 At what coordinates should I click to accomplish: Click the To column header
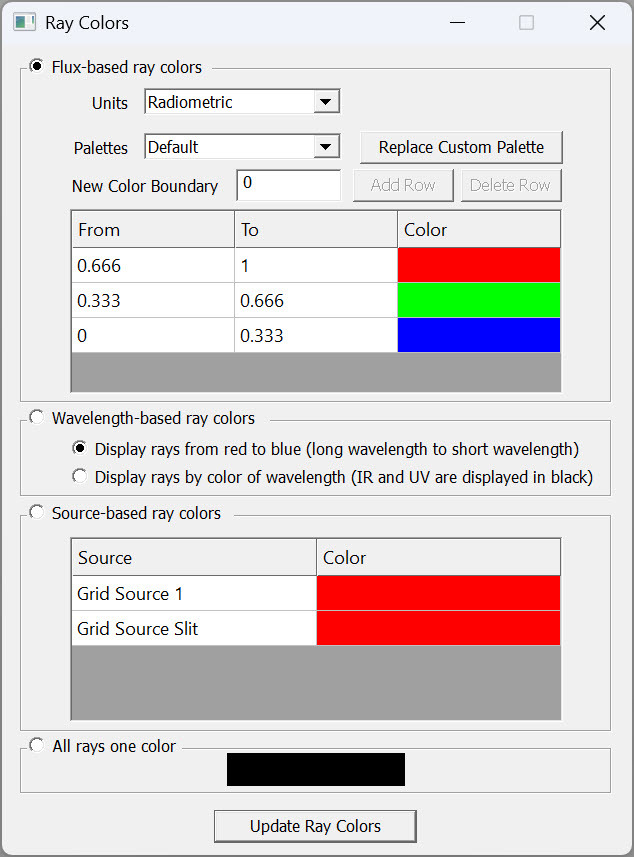316,230
